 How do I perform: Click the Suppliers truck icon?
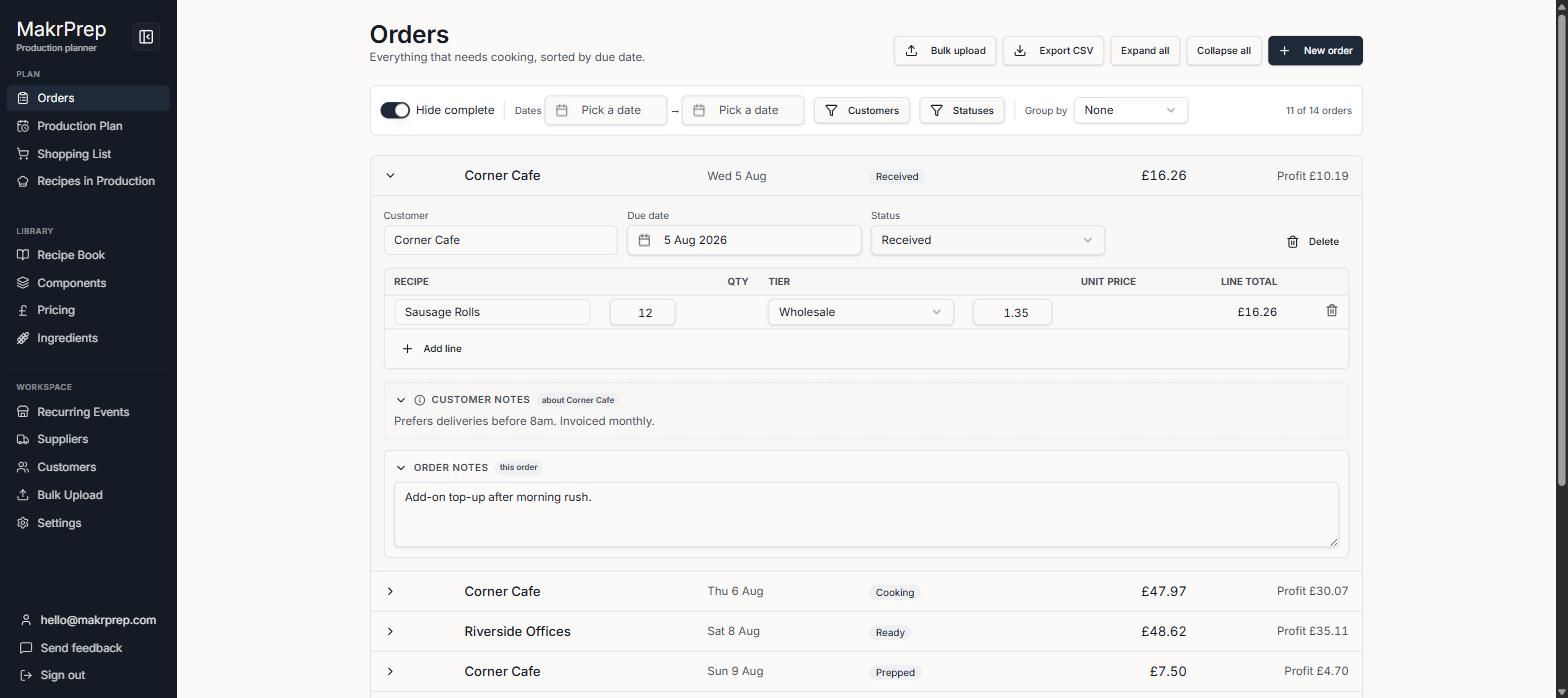(x=23, y=439)
